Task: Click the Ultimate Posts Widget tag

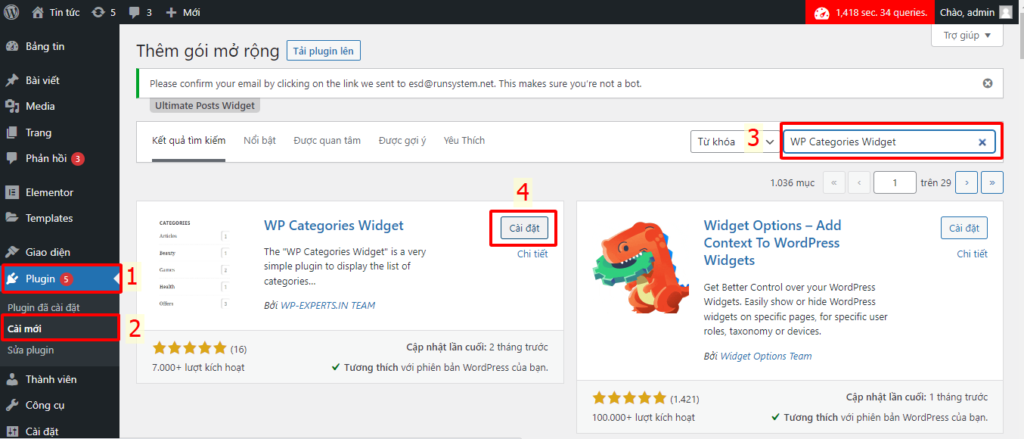Action: (204, 105)
